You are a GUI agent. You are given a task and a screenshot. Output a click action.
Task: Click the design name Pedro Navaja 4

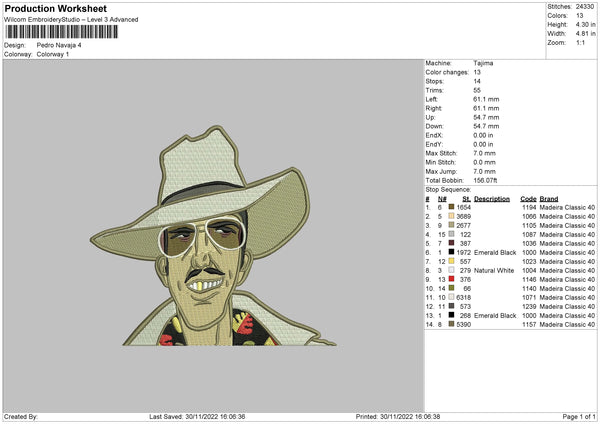59,45
